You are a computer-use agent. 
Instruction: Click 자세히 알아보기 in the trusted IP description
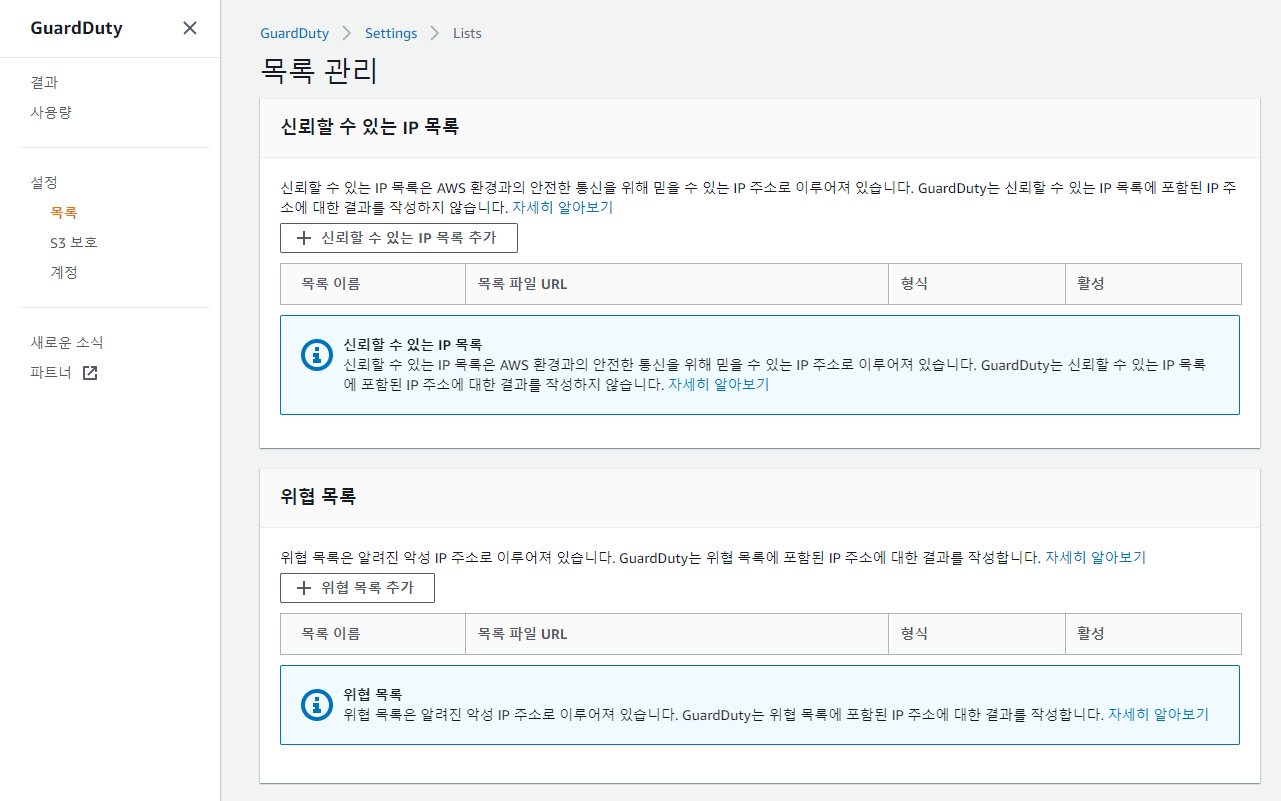(x=562, y=208)
